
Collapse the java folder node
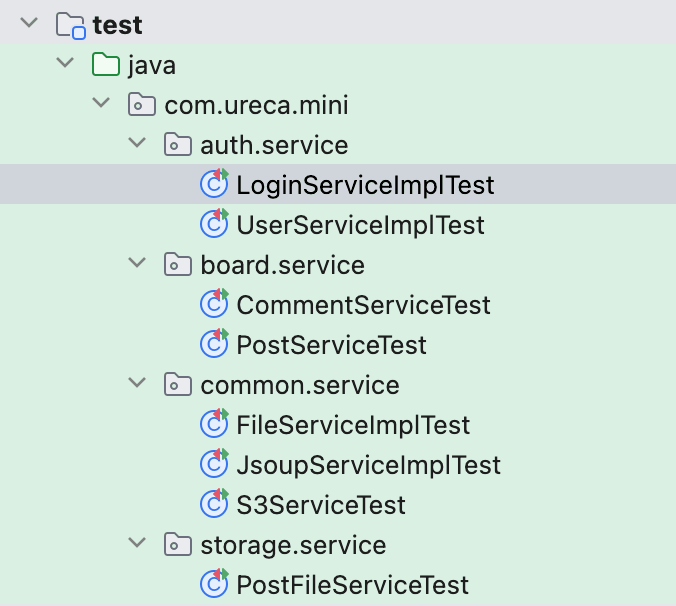point(65,64)
